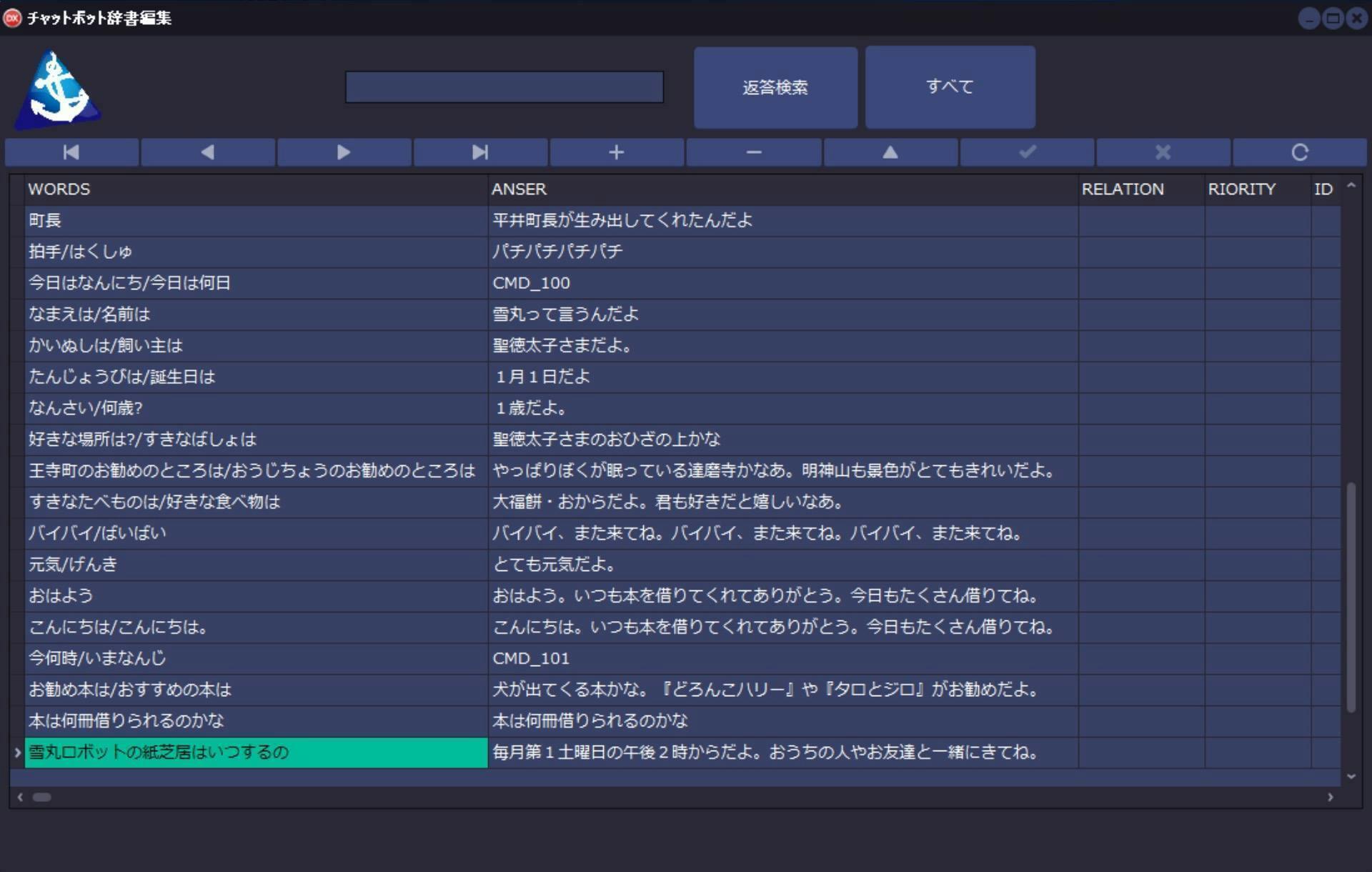The image size is (1372, 872).
Task: Select the CMD_100 answer cell
Action: click(783, 284)
